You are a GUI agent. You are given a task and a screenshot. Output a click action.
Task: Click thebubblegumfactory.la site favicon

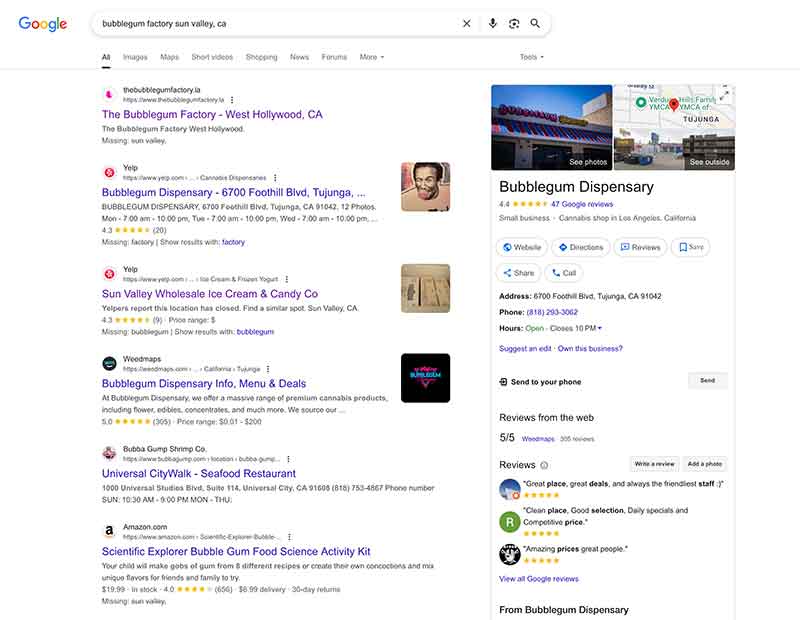tap(109, 94)
